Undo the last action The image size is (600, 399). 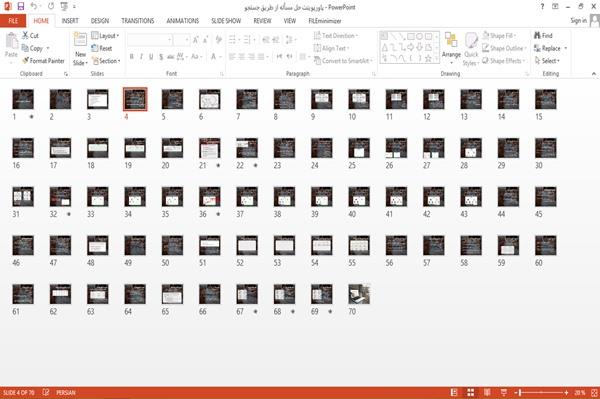(x=34, y=7)
